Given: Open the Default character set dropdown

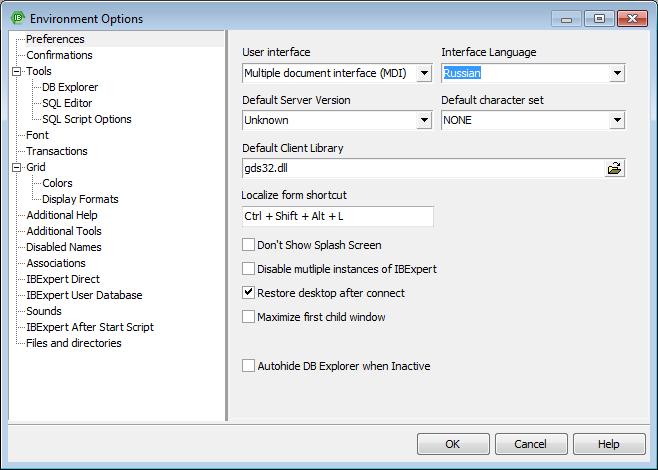Looking at the screenshot, I should pos(617,120).
